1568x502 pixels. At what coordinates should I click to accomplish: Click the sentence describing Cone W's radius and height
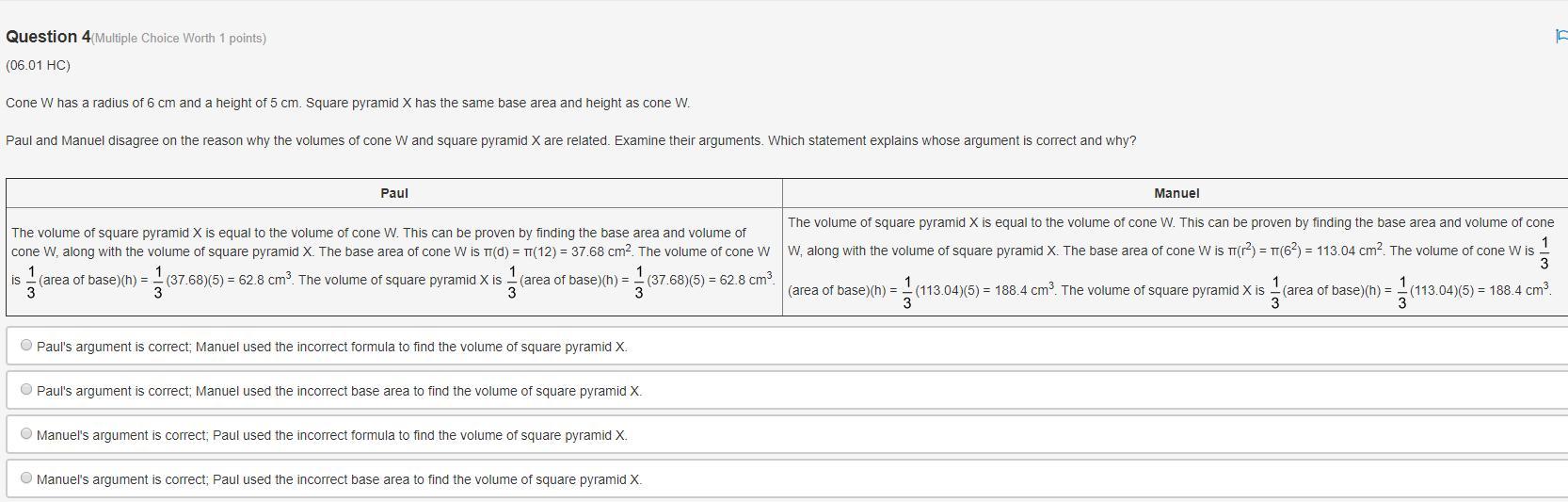[347, 103]
